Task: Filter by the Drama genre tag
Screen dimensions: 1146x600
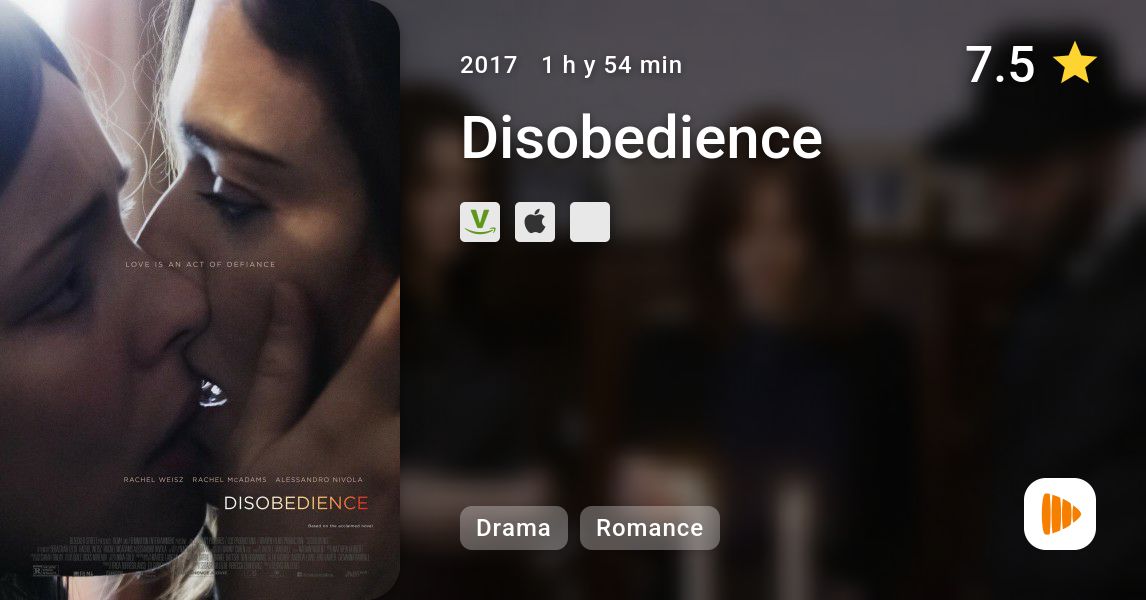Action: (x=513, y=528)
